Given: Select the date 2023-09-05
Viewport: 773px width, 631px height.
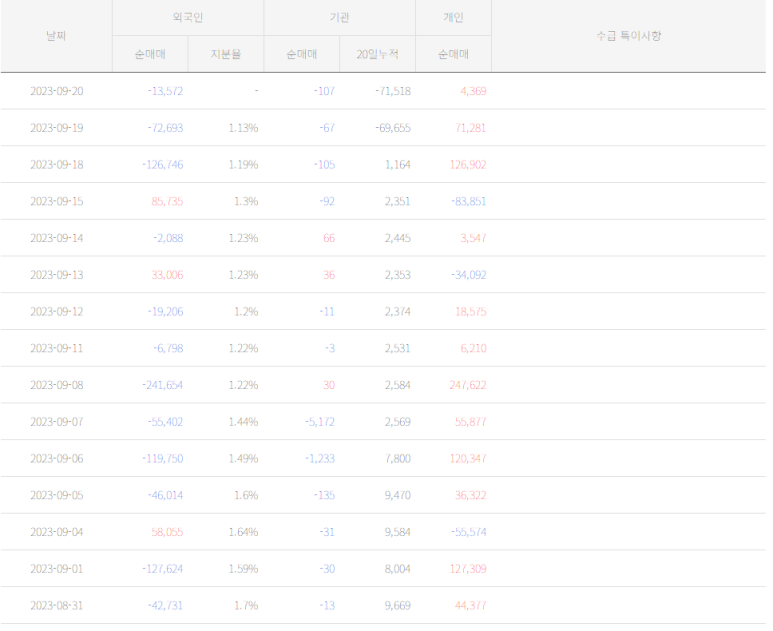Looking at the screenshot, I should click(x=57, y=495).
